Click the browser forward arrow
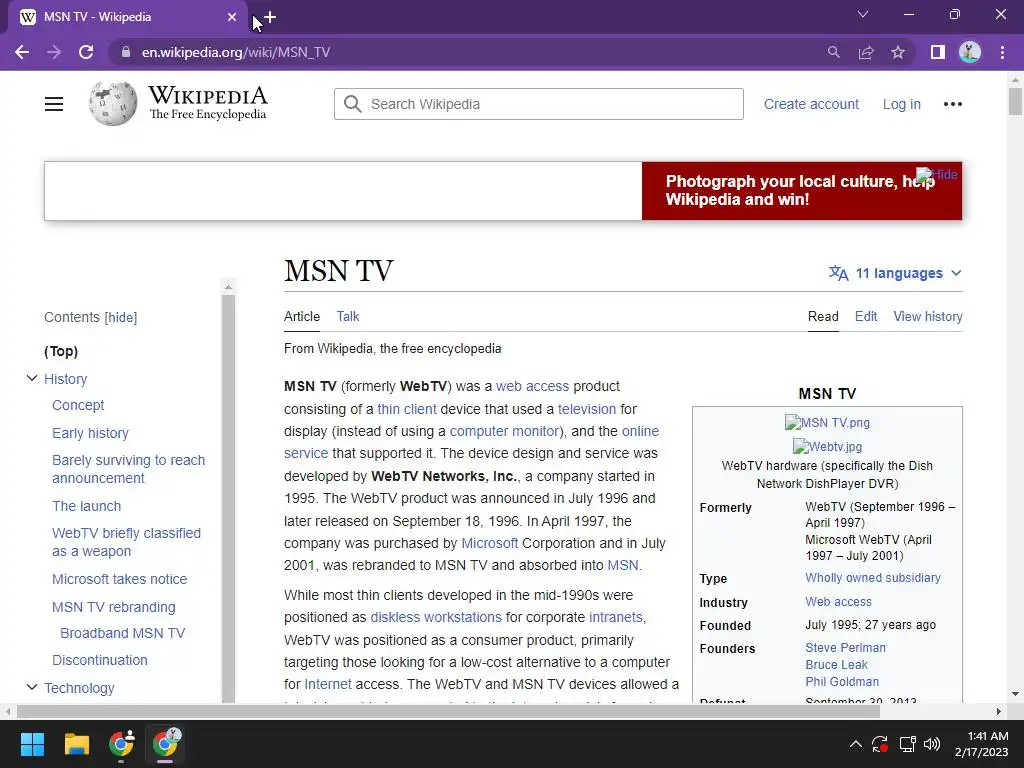The width and height of the screenshot is (1024, 768). (x=54, y=52)
